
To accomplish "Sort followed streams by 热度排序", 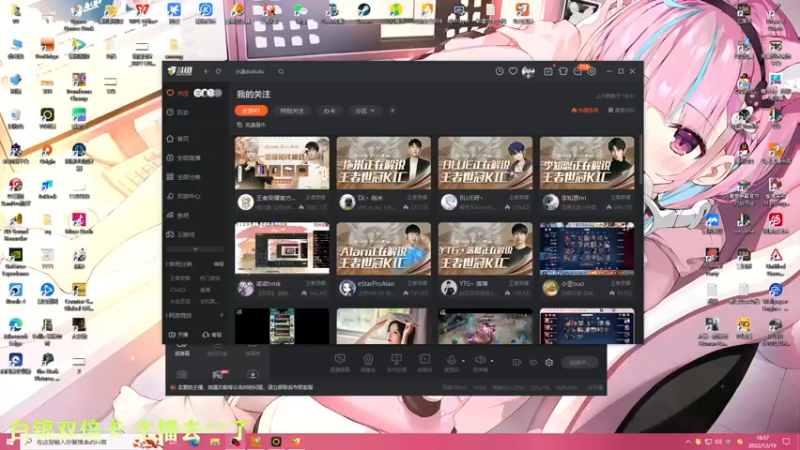I will coord(585,110).
